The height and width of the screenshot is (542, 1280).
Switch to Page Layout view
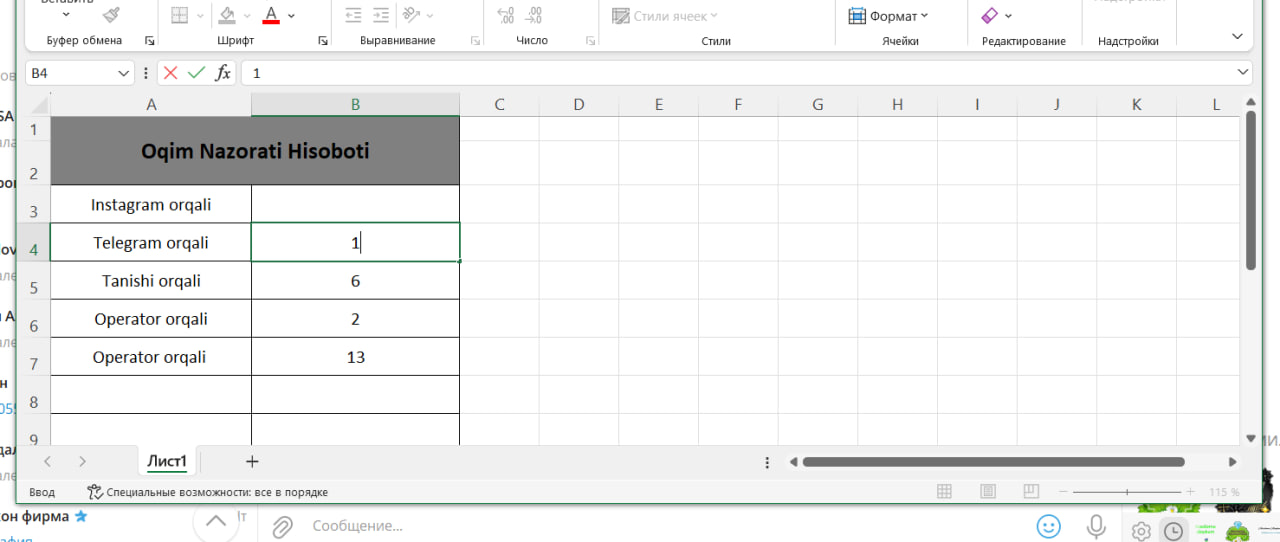(988, 492)
